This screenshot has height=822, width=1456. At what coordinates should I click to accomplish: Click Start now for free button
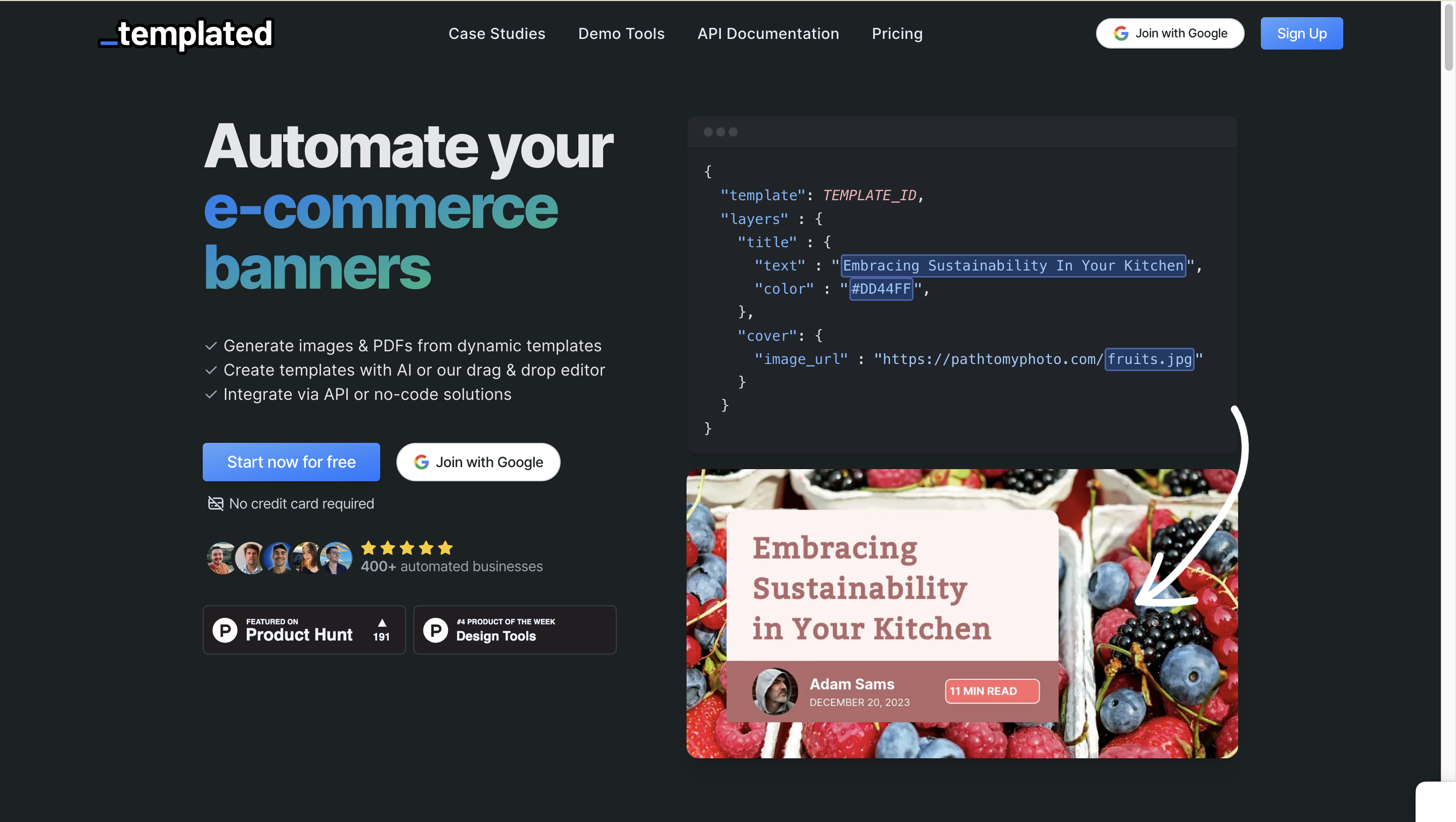click(291, 462)
